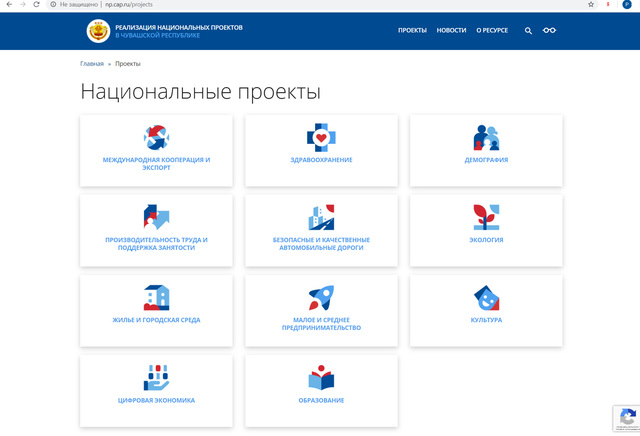The width and height of the screenshot is (640, 436).
Task: Open the ПРОЕКТЫ menu item
Action: [x=412, y=31]
